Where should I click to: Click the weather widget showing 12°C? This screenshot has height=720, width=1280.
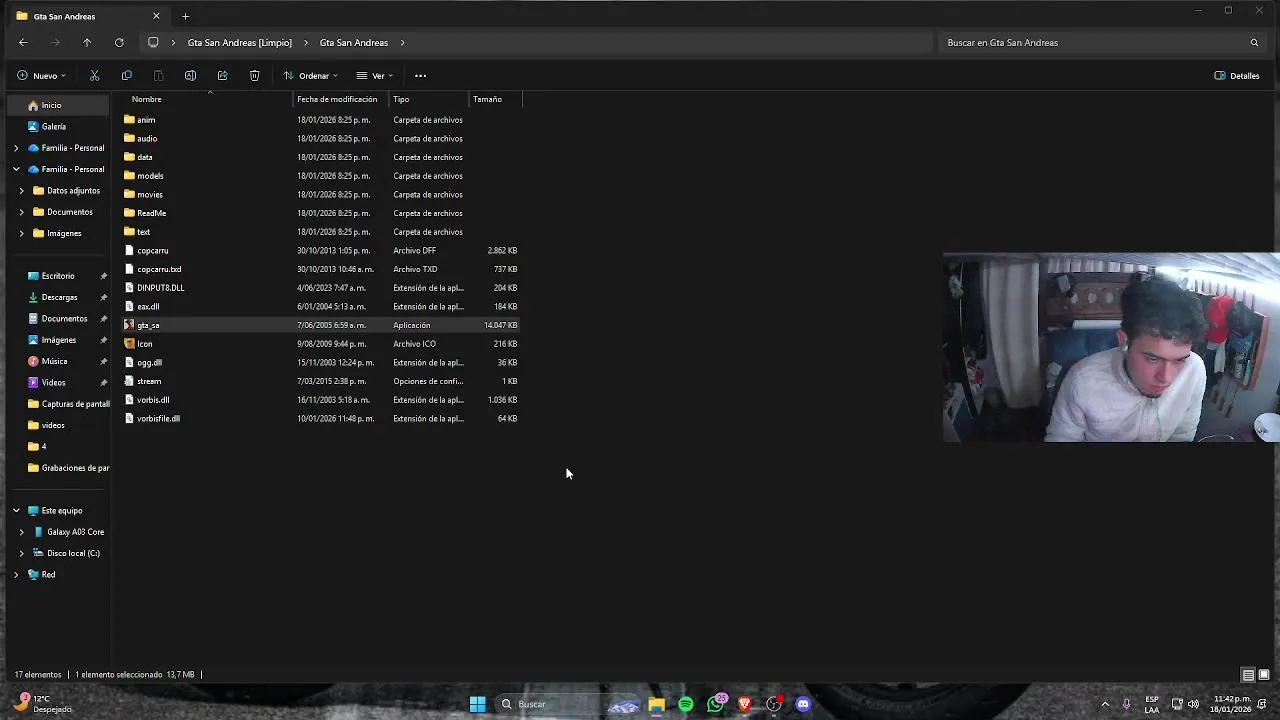(42, 704)
